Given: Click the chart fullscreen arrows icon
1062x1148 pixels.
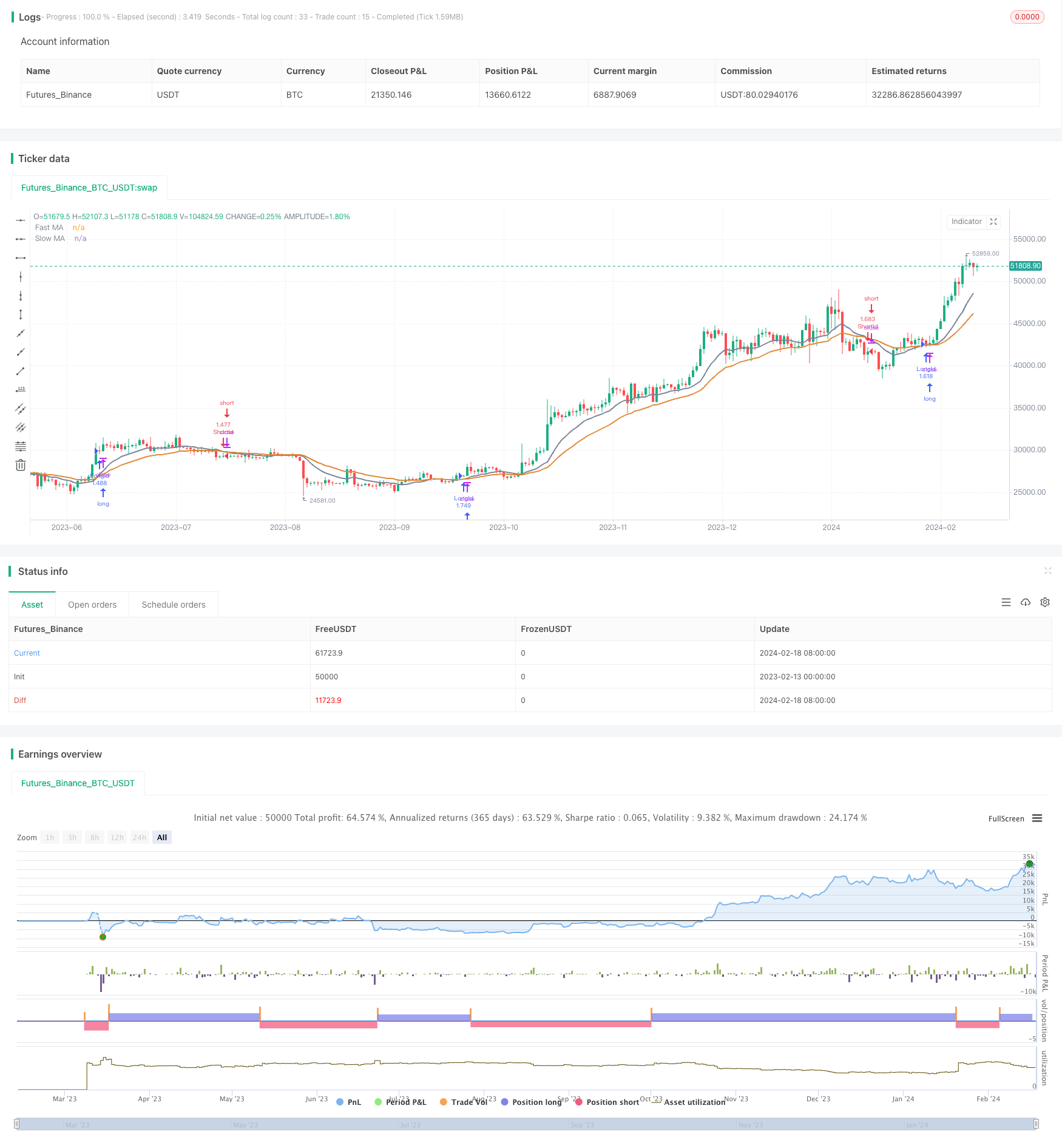Looking at the screenshot, I should (x=993, y=222).
